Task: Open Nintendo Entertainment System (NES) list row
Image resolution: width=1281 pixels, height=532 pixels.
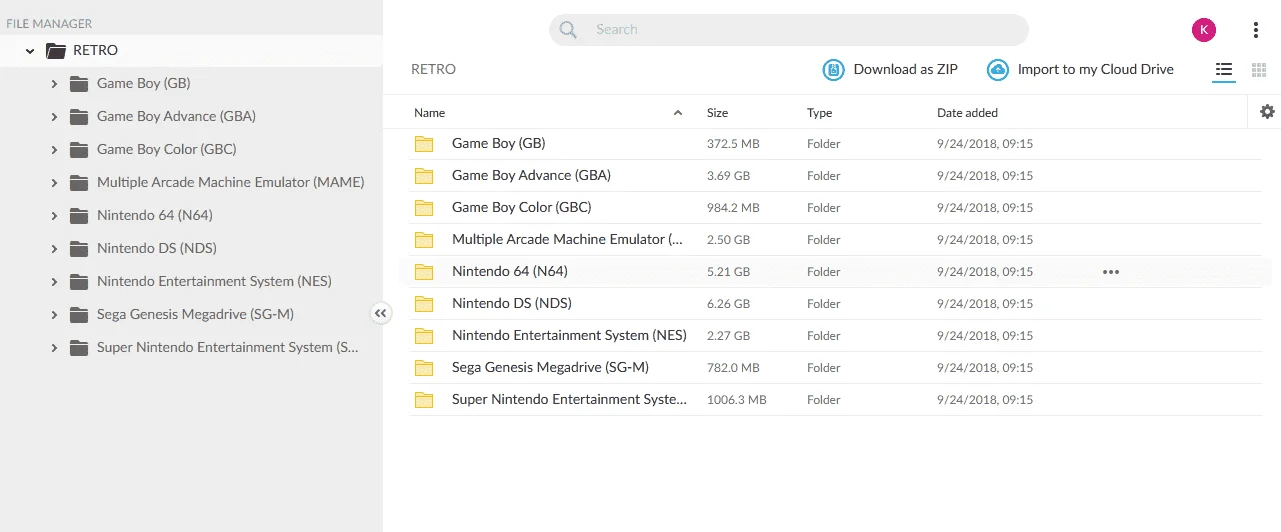Action: point(835,336)
